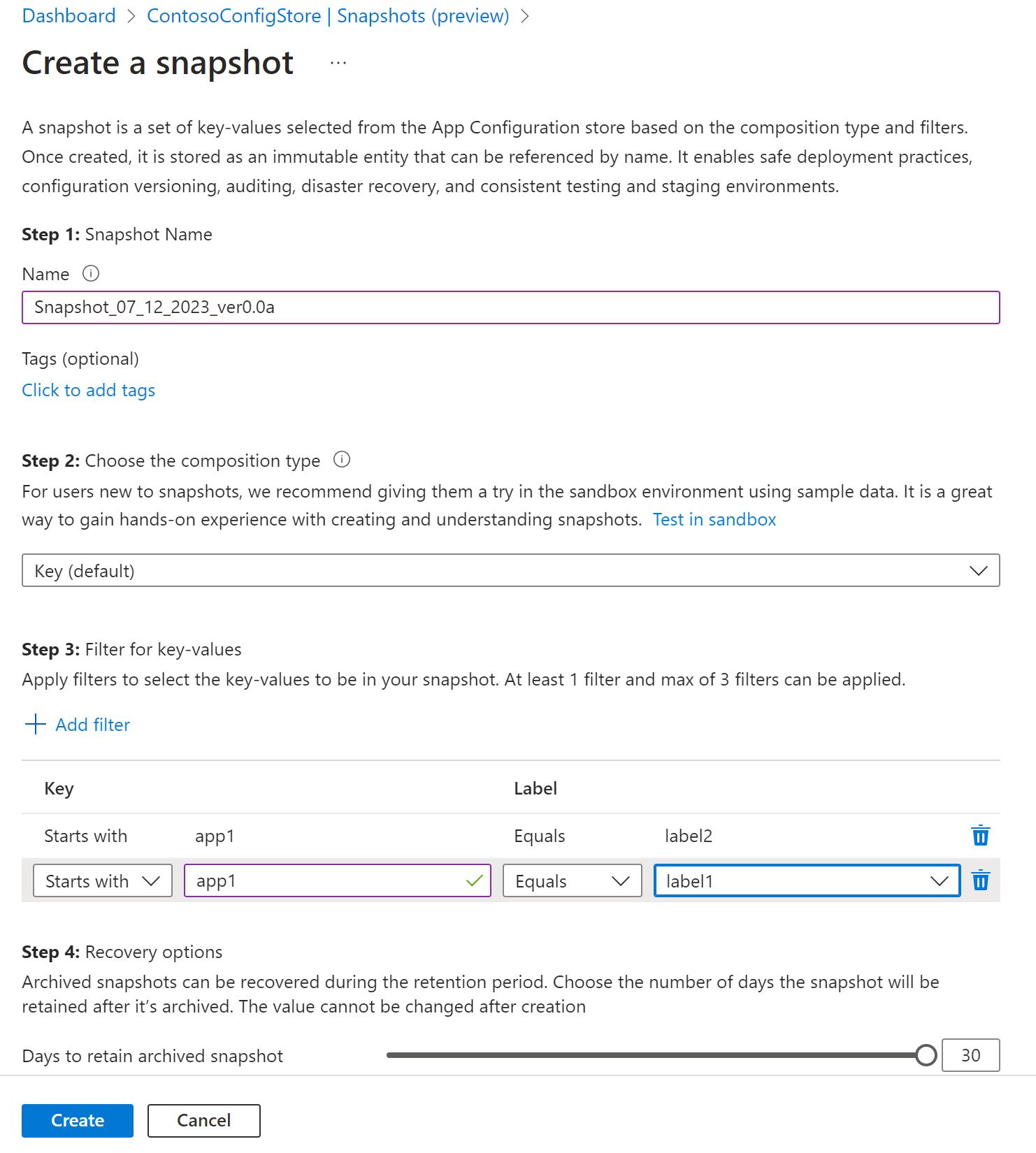Click the app1 key filter input

coord(329,881)
